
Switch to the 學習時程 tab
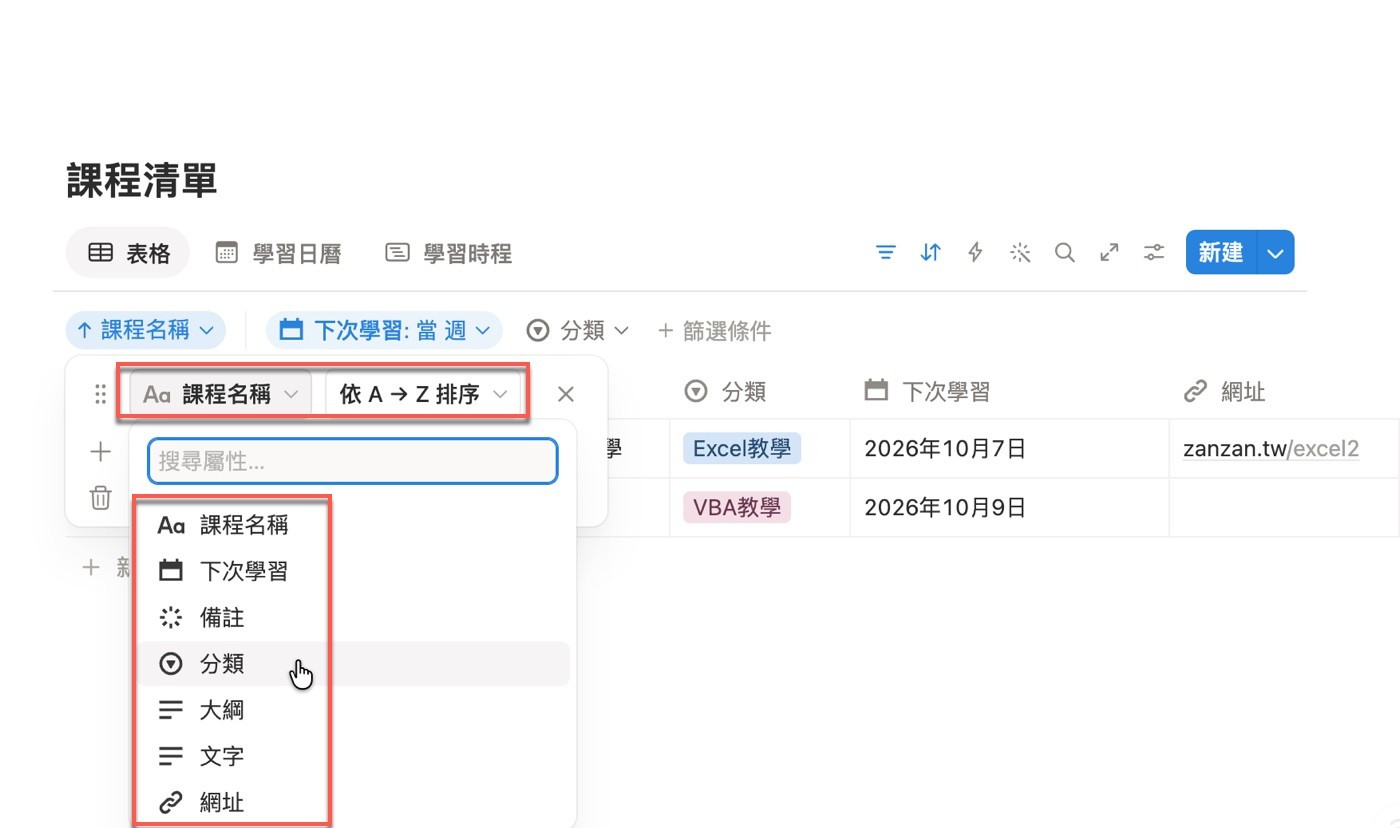(x=449, y=253)
